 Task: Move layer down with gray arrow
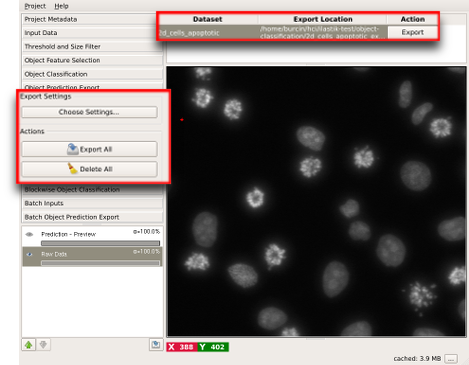[x=43, y=344]
